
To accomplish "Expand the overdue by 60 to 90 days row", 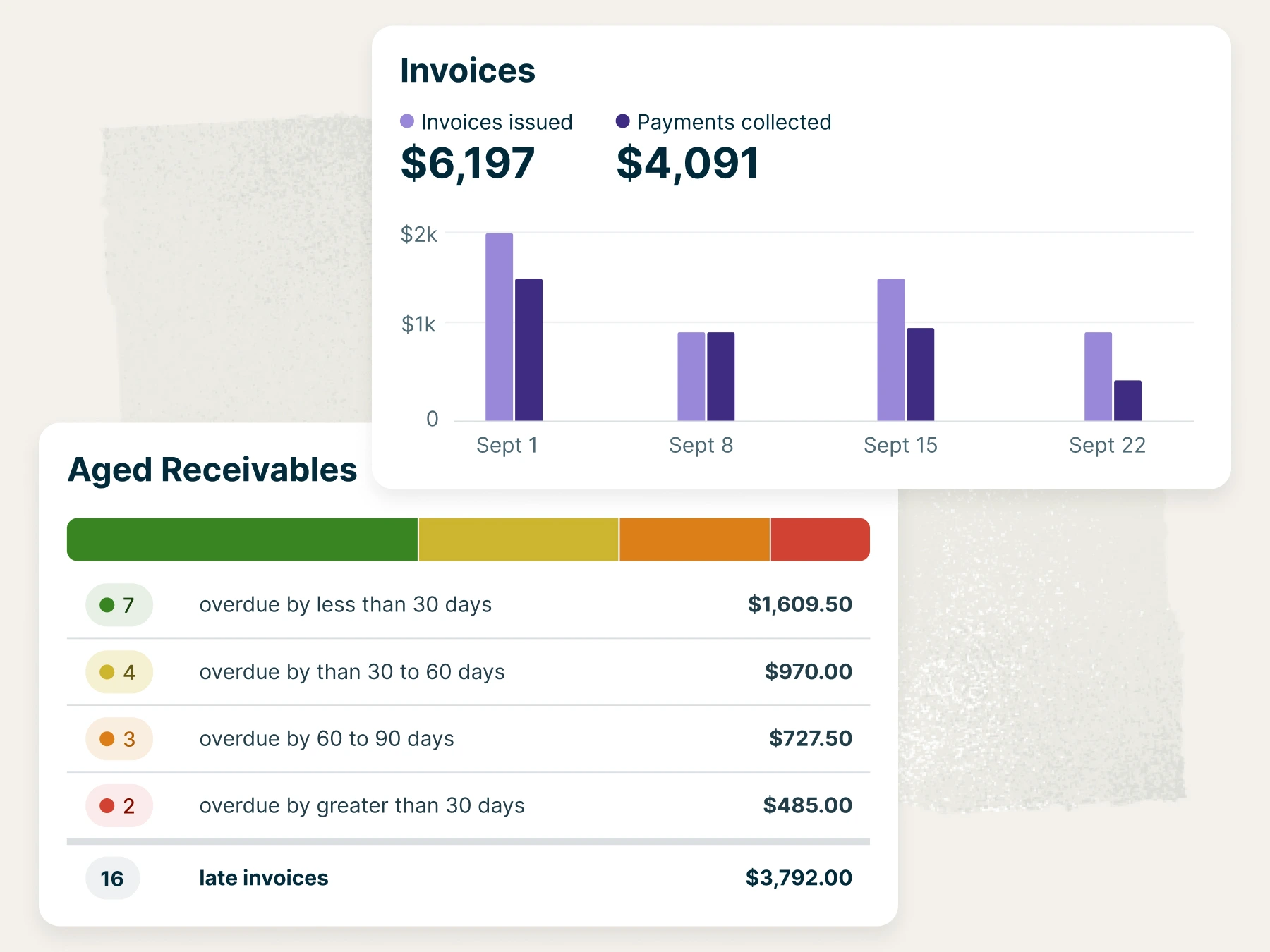I will coord(326,739).
